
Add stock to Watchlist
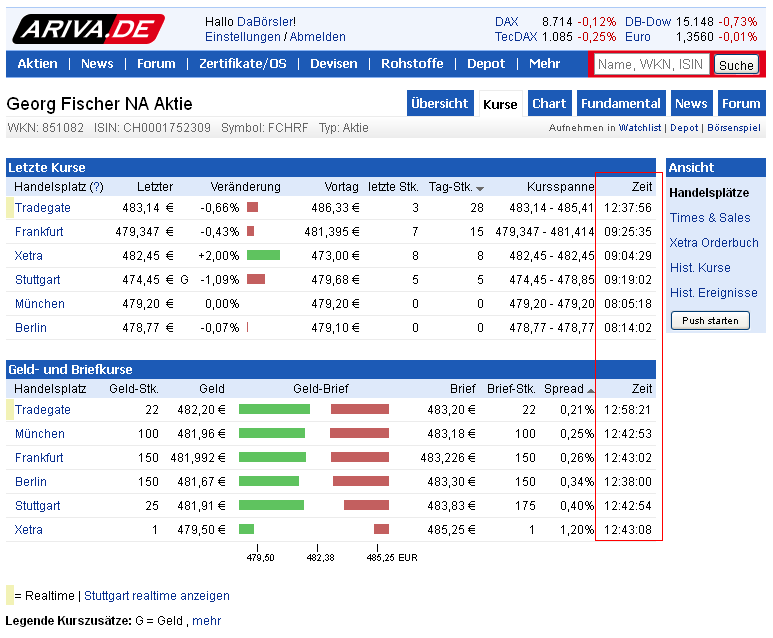pos(640,128)
